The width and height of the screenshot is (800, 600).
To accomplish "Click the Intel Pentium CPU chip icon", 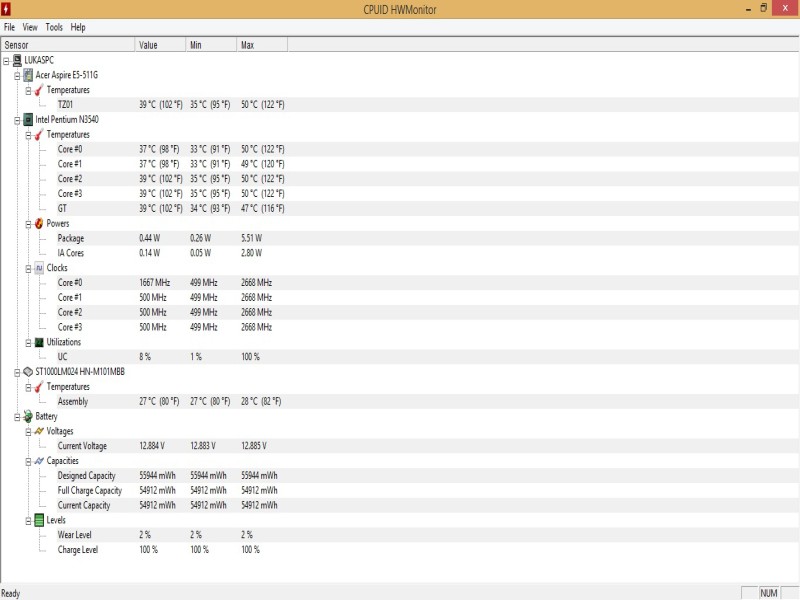I will click(x=28, y=120).
